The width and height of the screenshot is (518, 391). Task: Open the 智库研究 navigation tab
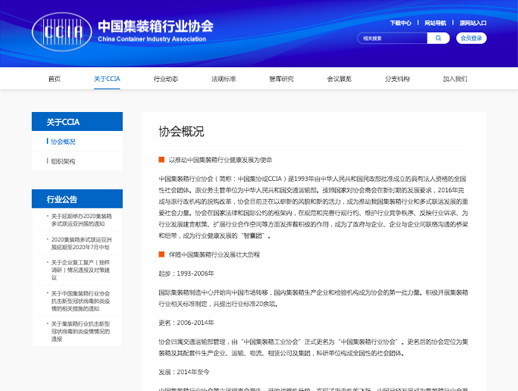(281, 79)
